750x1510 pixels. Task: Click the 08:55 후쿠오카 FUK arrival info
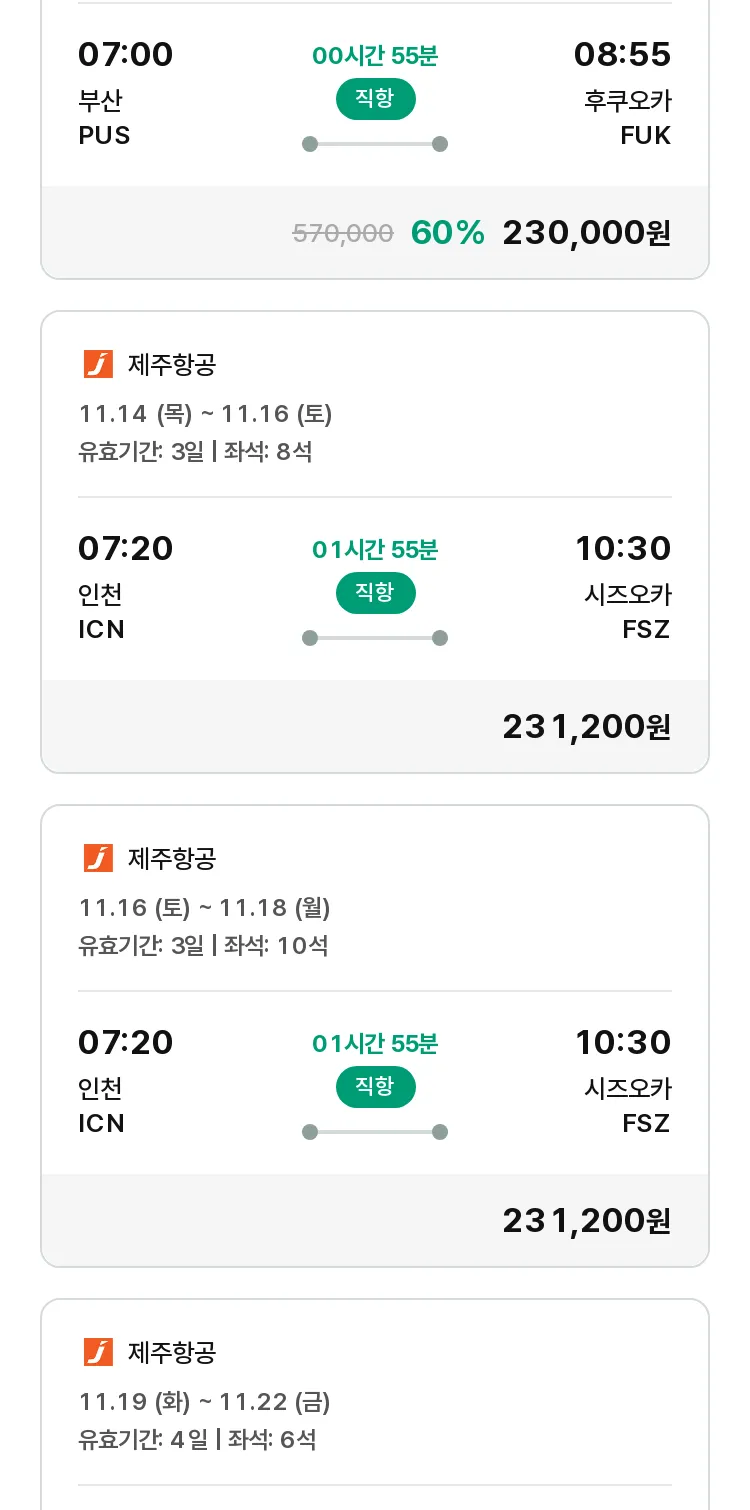click(622, 94)
